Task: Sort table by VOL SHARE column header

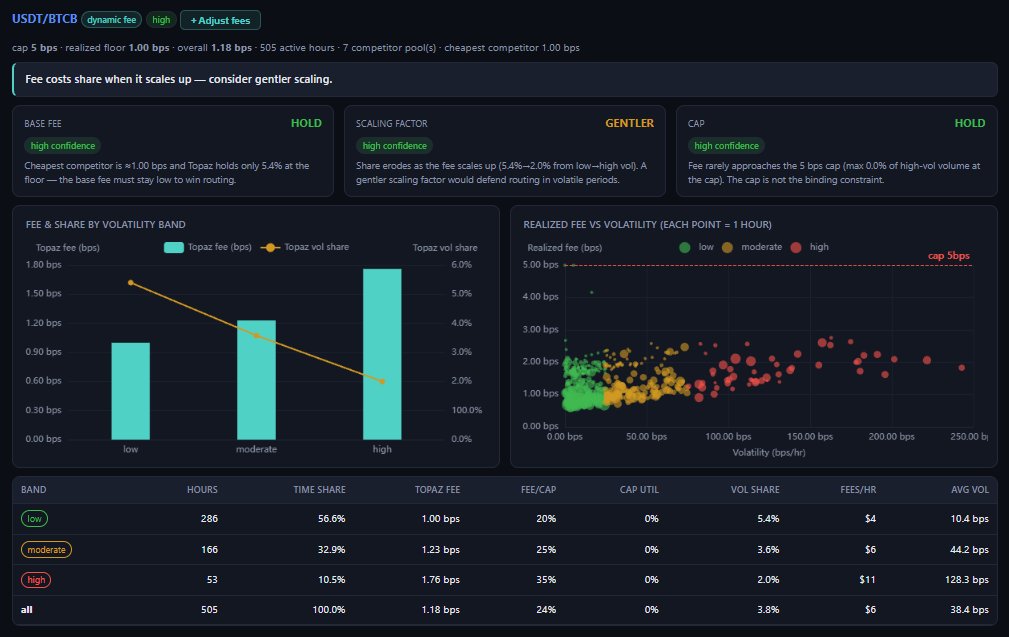Action: coord(755,490)
